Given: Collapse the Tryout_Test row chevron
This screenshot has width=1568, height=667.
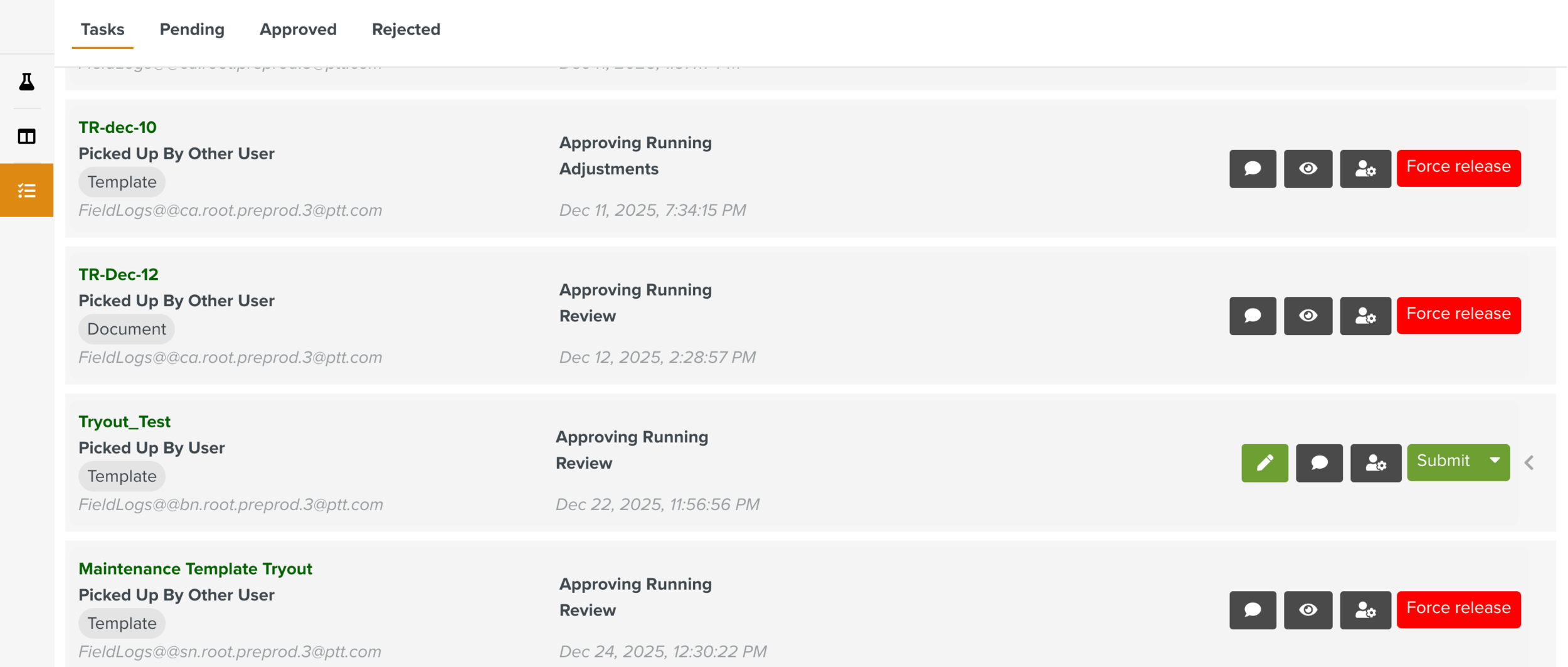Looking at the screenshot, I should (1529, 462).
